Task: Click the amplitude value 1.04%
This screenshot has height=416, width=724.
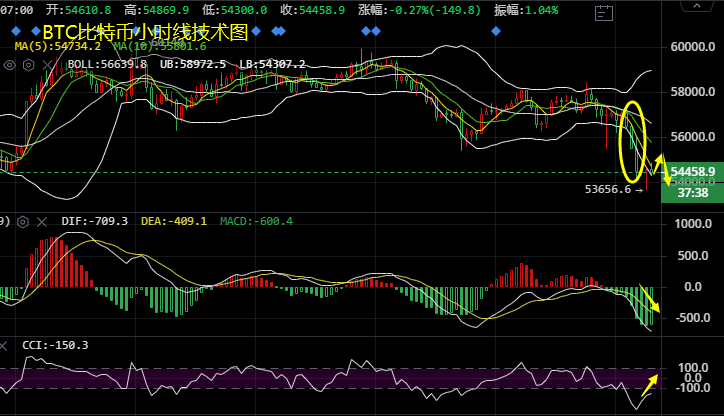Action: coord(542,10)
